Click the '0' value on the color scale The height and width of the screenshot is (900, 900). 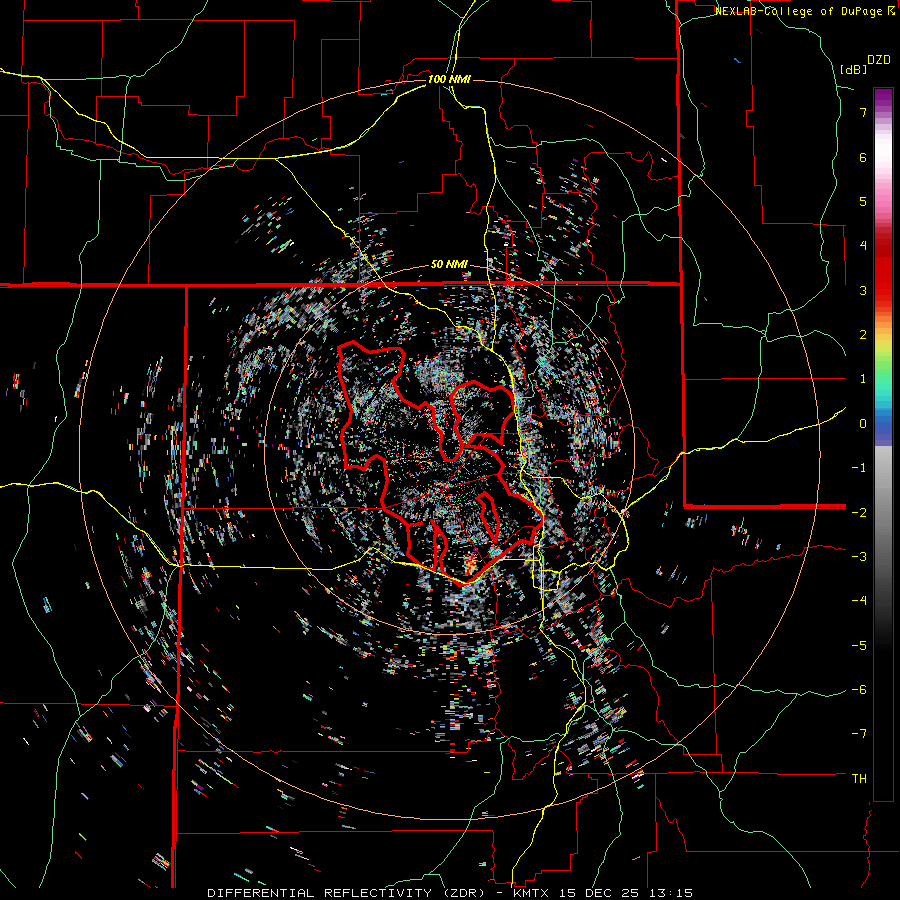point(863,424)
